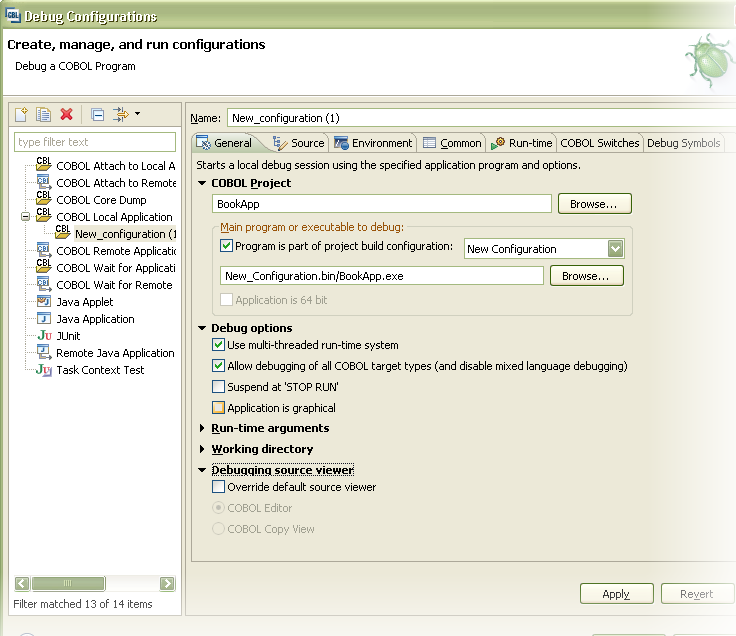Click the type filter text field

(x=95, y=142)
